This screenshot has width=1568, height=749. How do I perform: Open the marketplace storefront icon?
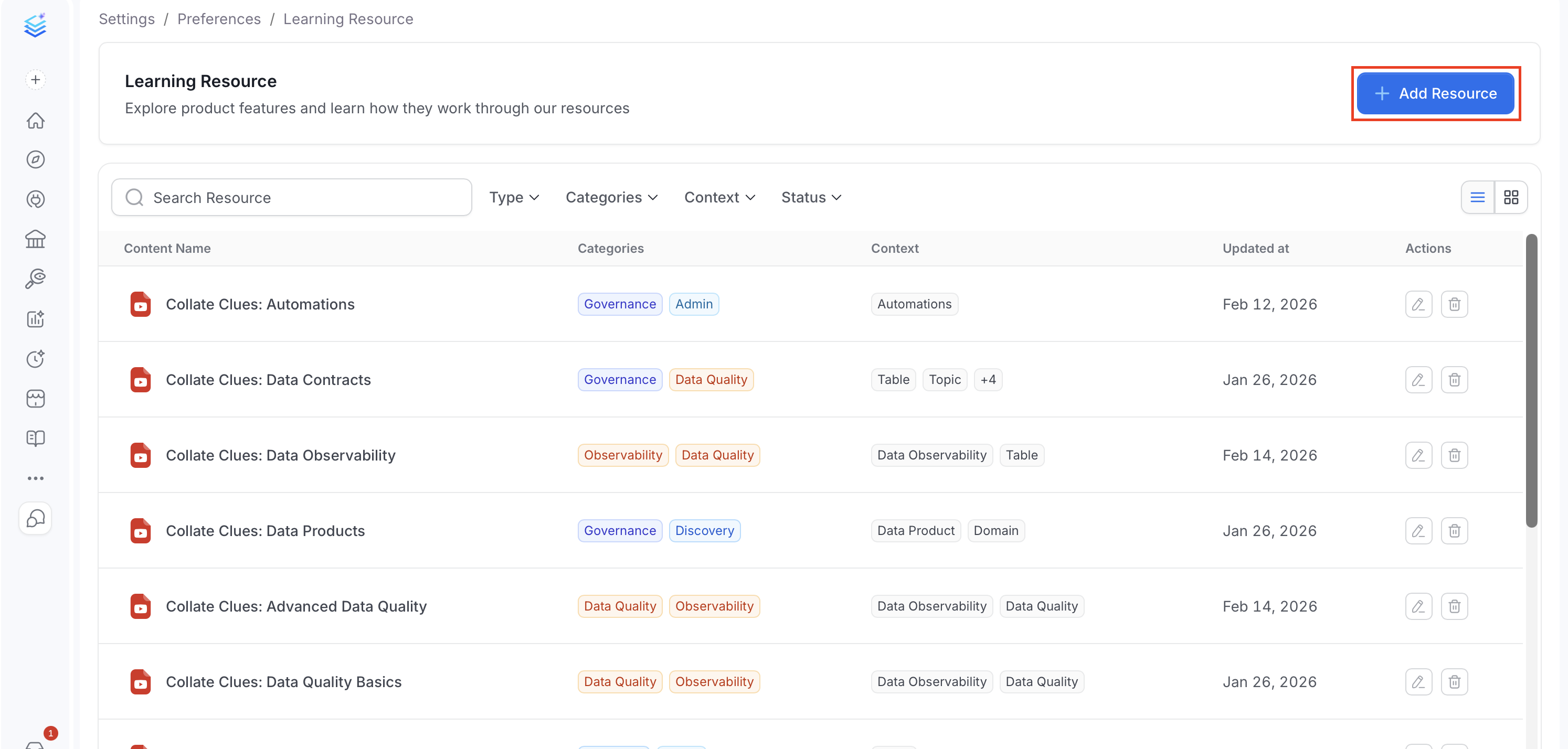35,399
